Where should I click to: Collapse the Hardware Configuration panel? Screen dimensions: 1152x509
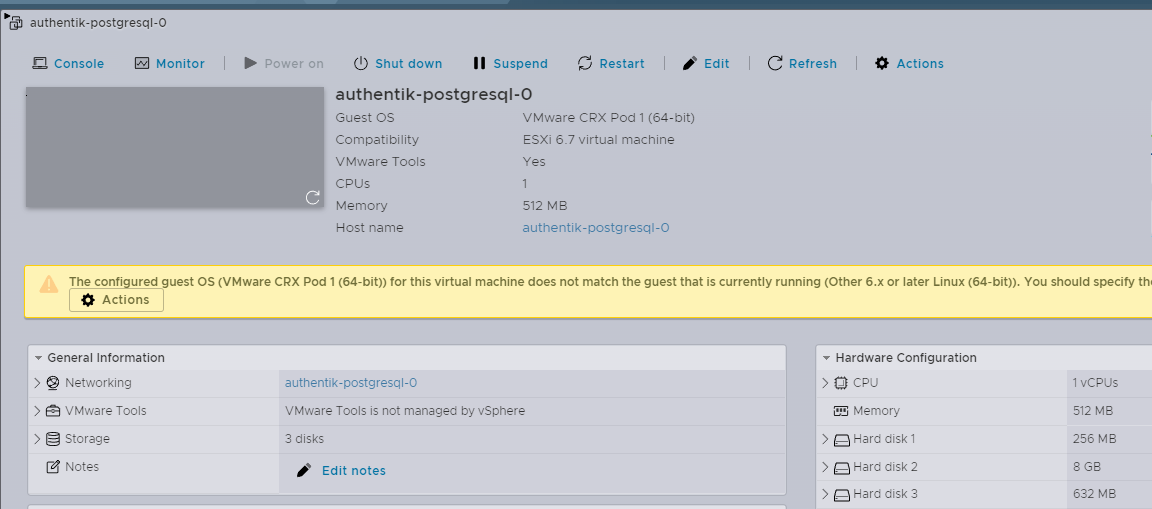(827, 358)
